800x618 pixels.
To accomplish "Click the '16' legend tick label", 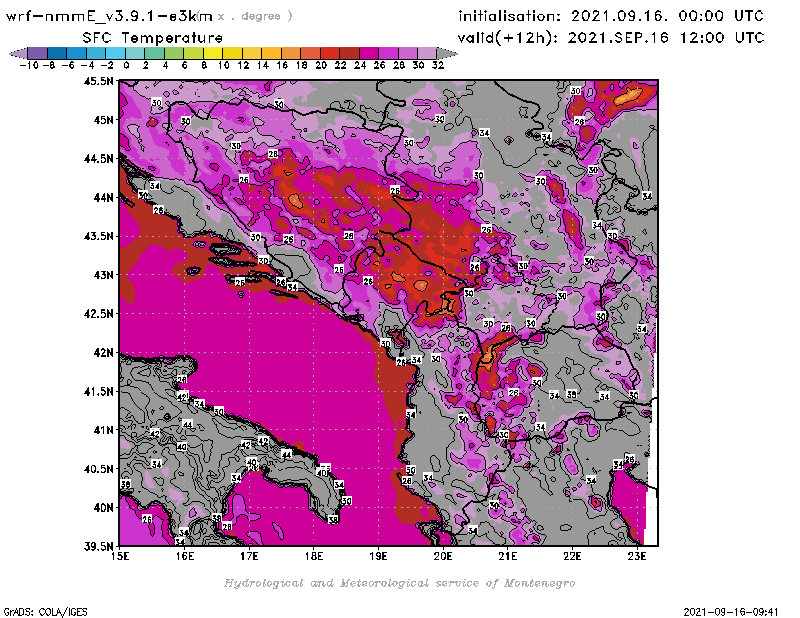I will (282, 65).
